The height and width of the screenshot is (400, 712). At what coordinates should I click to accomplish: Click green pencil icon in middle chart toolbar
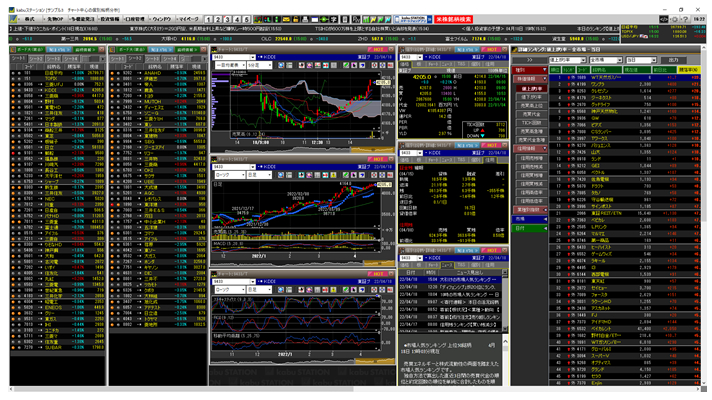(346, 175)
